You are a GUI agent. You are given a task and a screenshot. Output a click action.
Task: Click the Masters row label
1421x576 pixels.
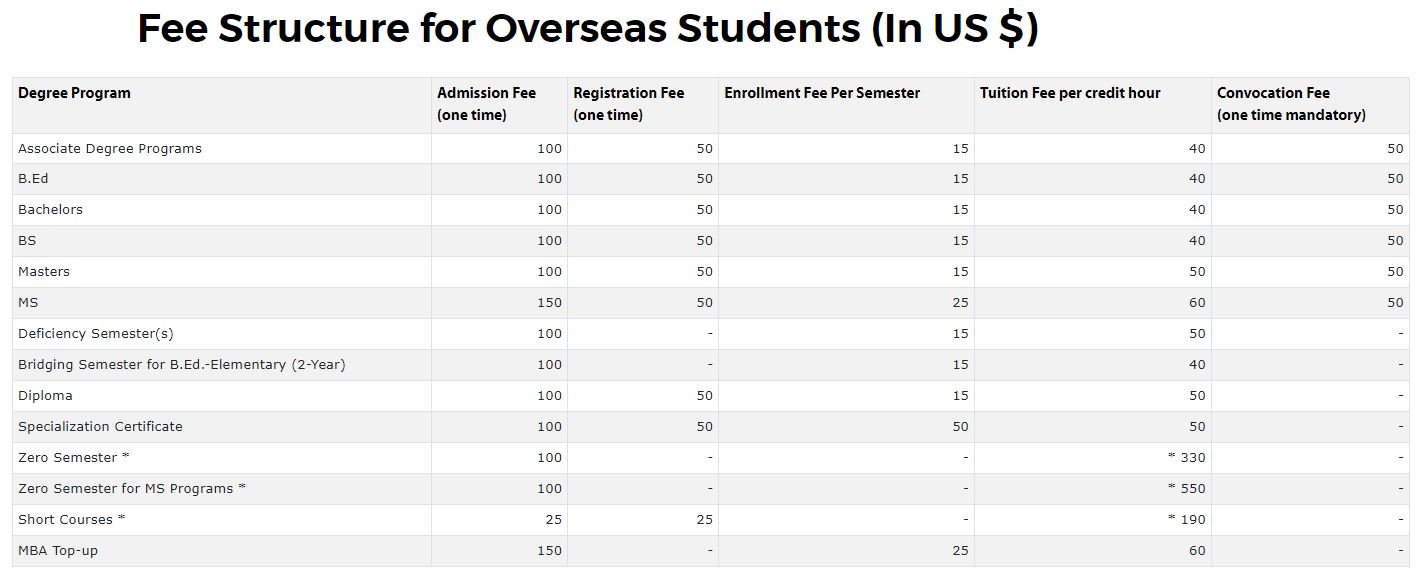pyautogui.click(x=44, y=272)
